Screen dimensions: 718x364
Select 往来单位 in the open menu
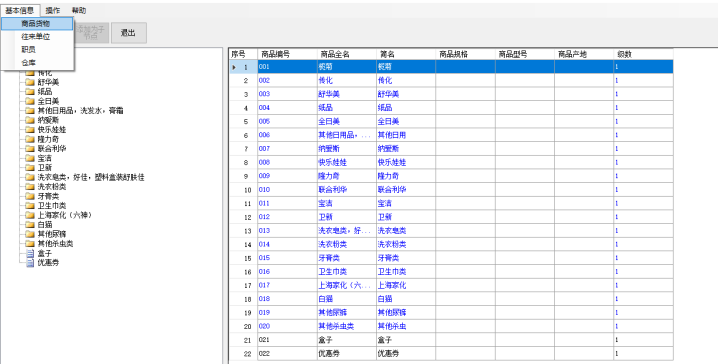(37, 37)
